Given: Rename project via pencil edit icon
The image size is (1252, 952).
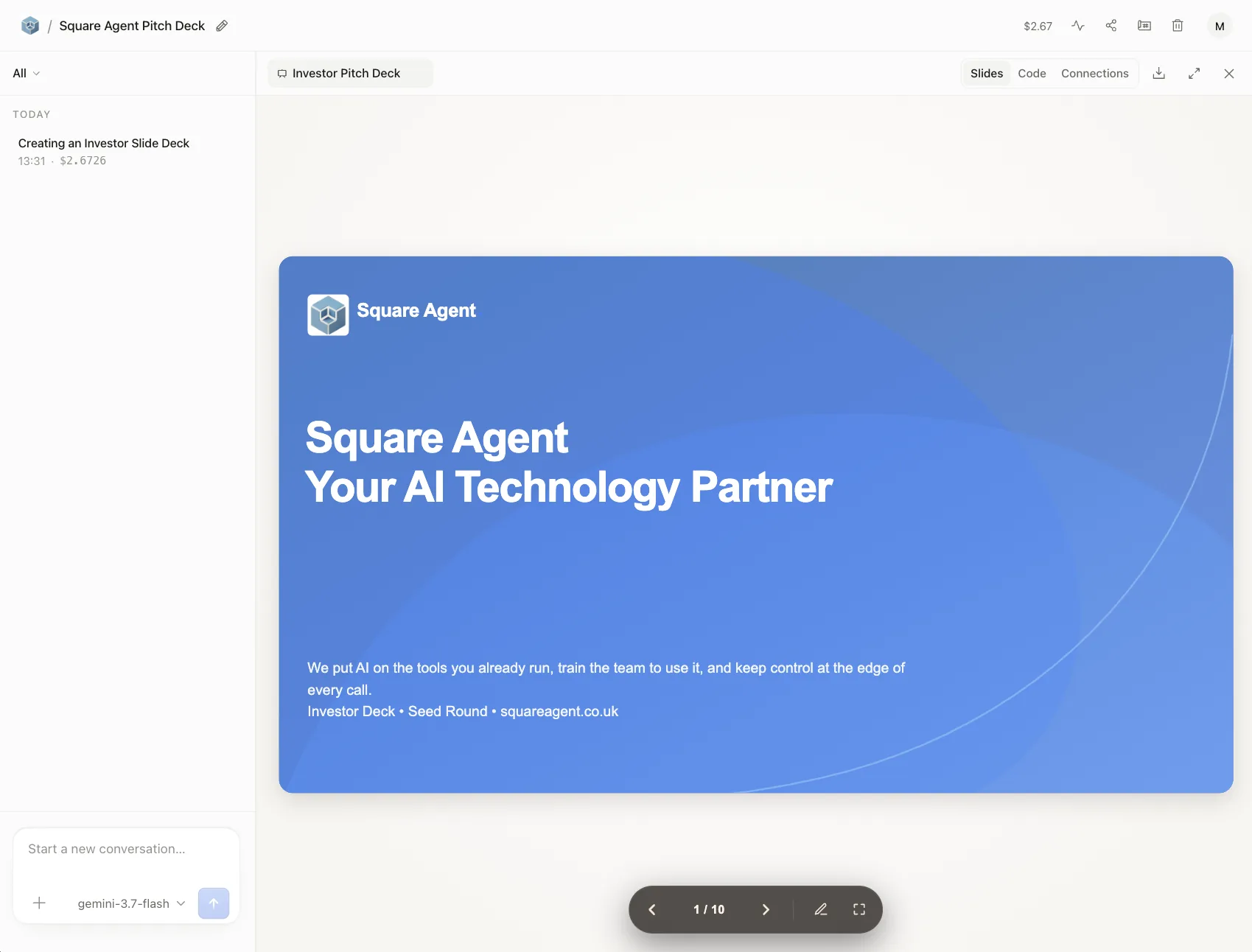Looking at the screenshot, I should [222, 26].
